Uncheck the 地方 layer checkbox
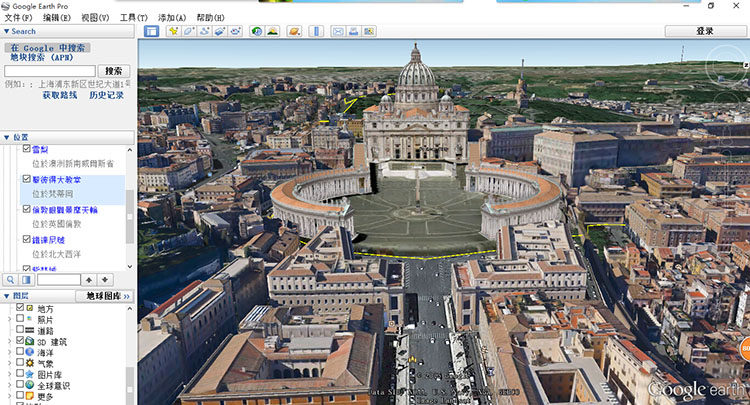Screen dimensions: 750x405 (x=20, y=307)
